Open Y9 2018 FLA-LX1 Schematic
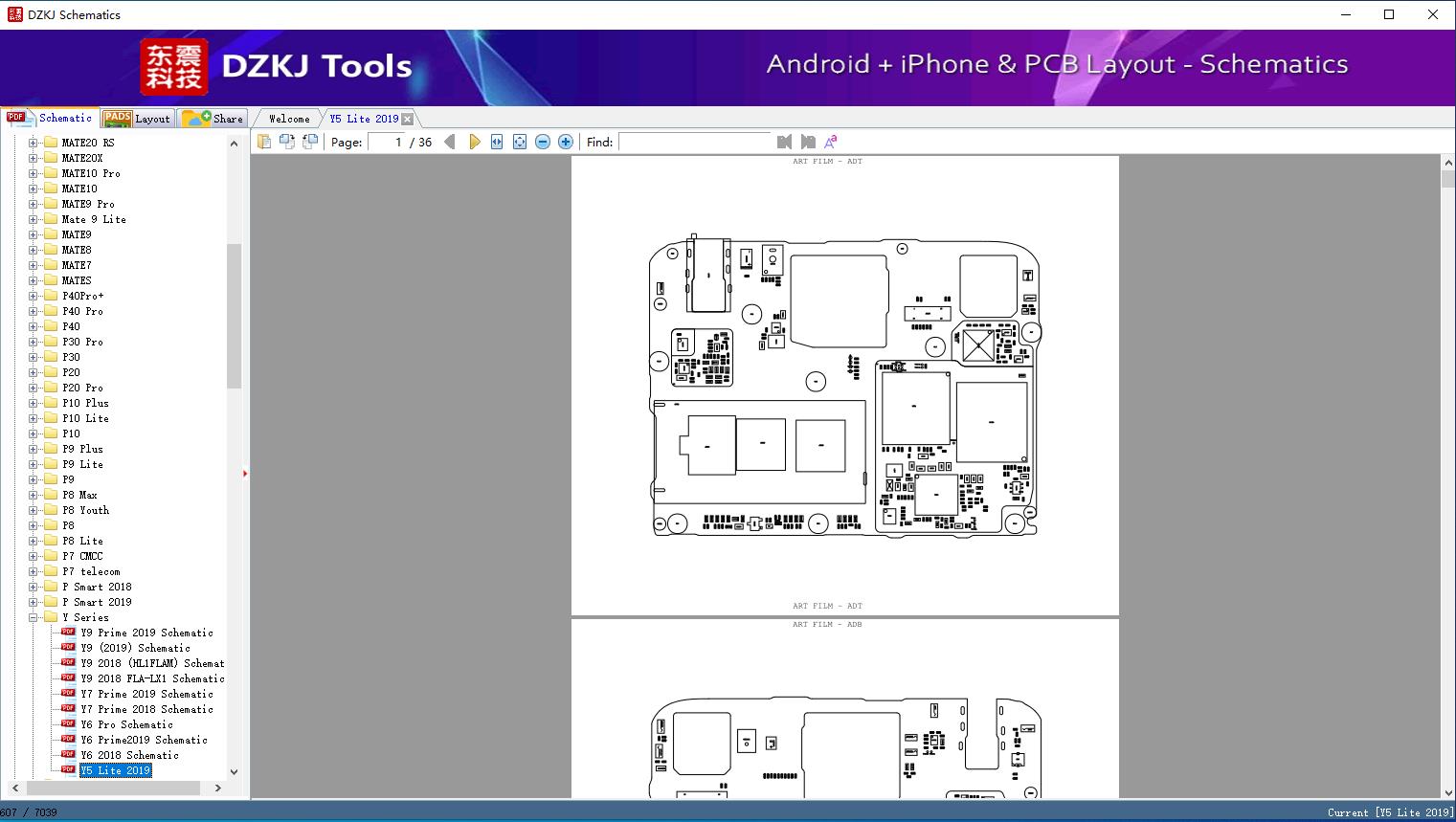 coord(153,678)
